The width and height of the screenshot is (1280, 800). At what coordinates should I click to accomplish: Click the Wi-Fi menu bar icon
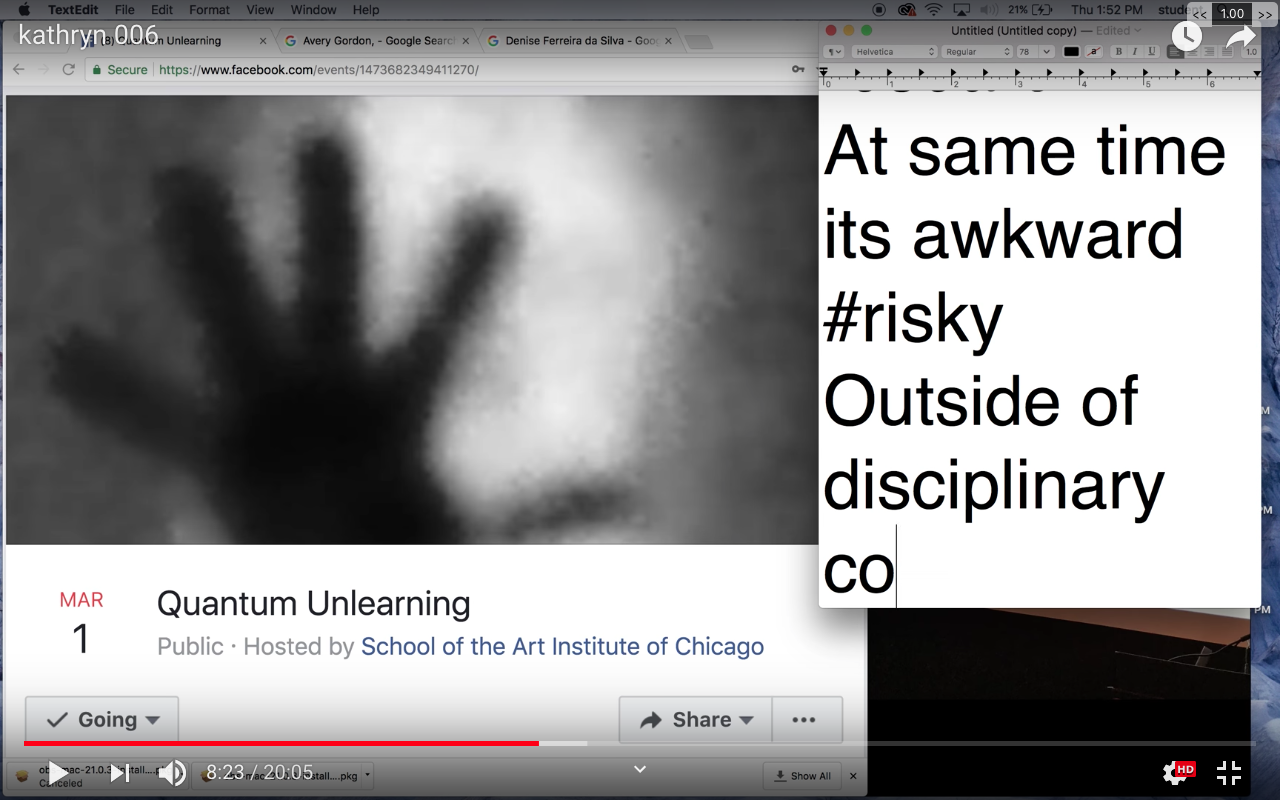pyautogui.click(x=933, y=10)
